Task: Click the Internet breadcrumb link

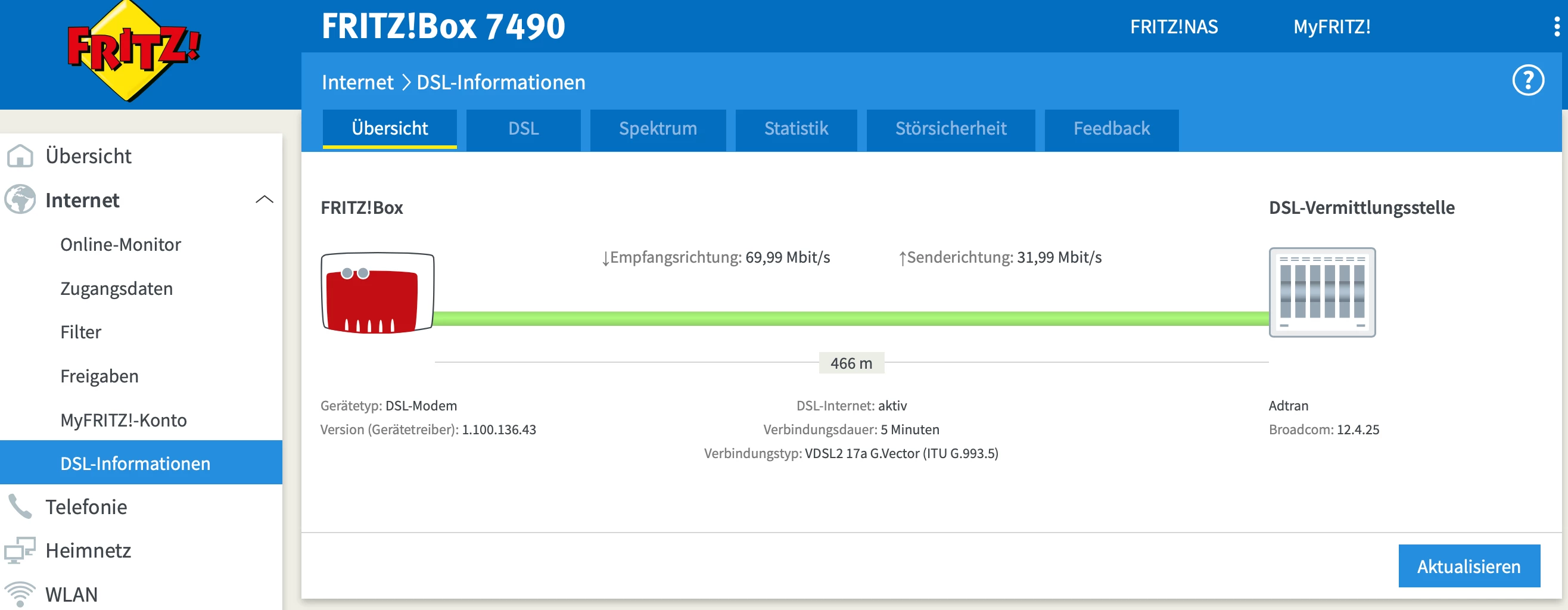Action: click(x=357, y=82)
